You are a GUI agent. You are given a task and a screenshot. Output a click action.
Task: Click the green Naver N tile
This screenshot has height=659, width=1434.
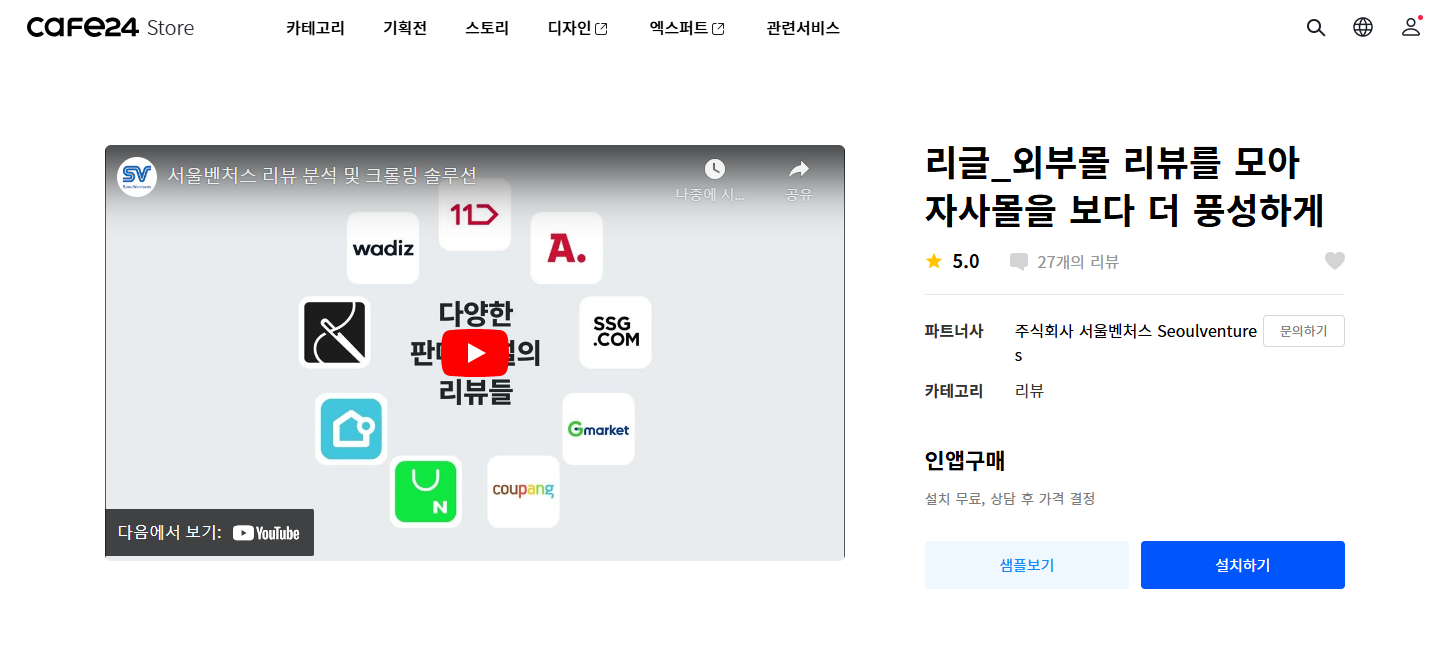pos(426,491)
